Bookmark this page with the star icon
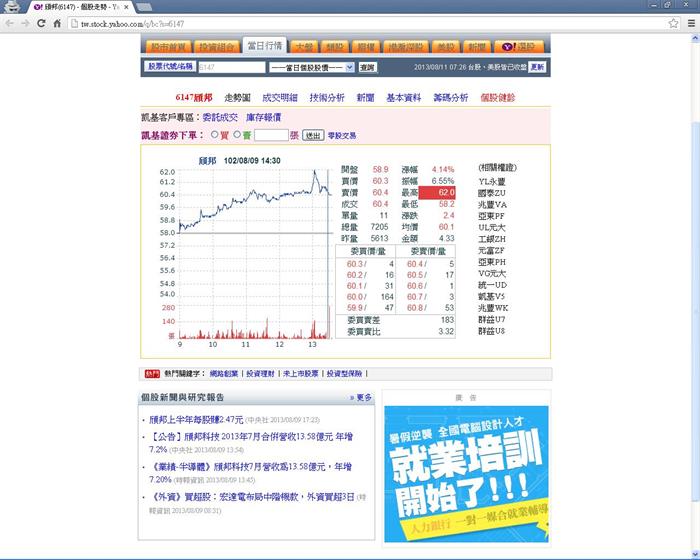 click(x=673, y=23)
